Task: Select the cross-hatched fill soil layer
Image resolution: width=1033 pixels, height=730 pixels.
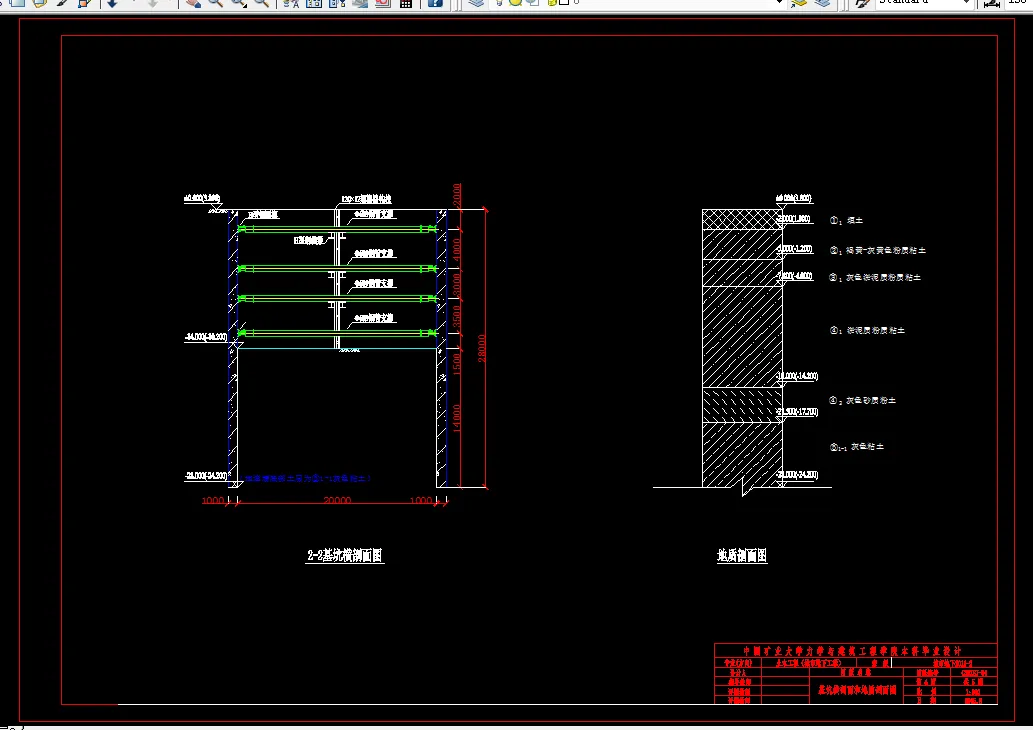Action: pyautogui.click(x=742, y=219)
